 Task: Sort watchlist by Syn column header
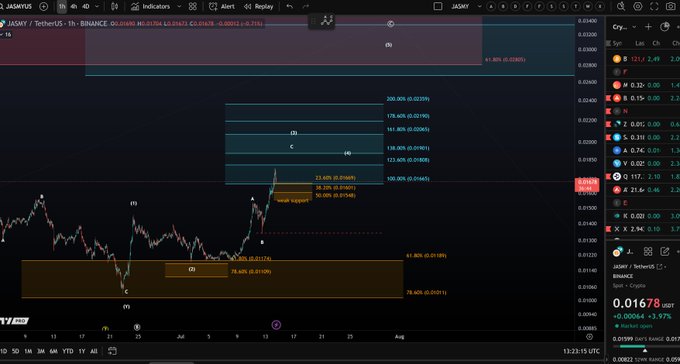(x=617, y=43)
